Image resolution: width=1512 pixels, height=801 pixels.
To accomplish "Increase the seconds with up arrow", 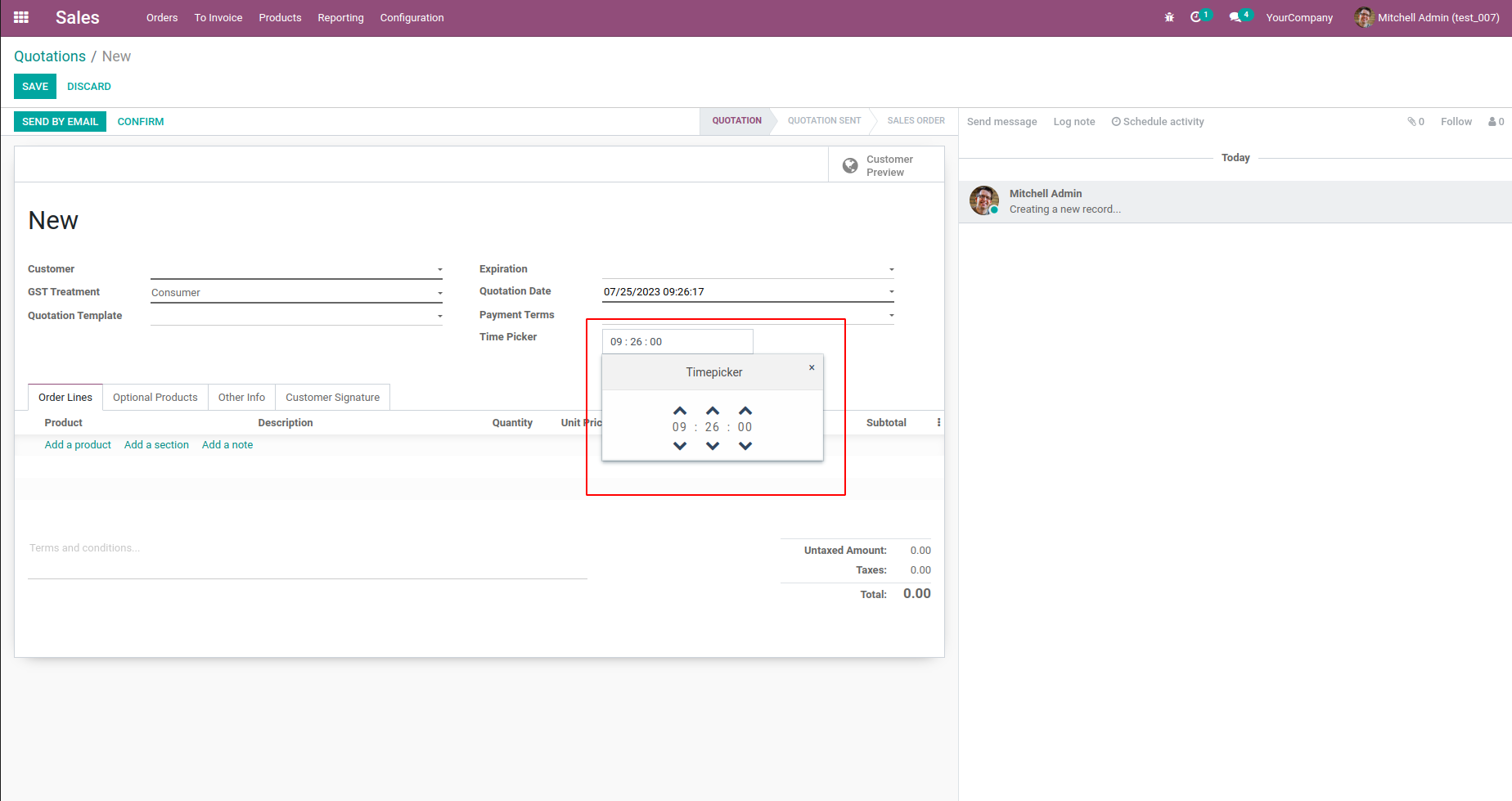I will [x=745, y=411].
